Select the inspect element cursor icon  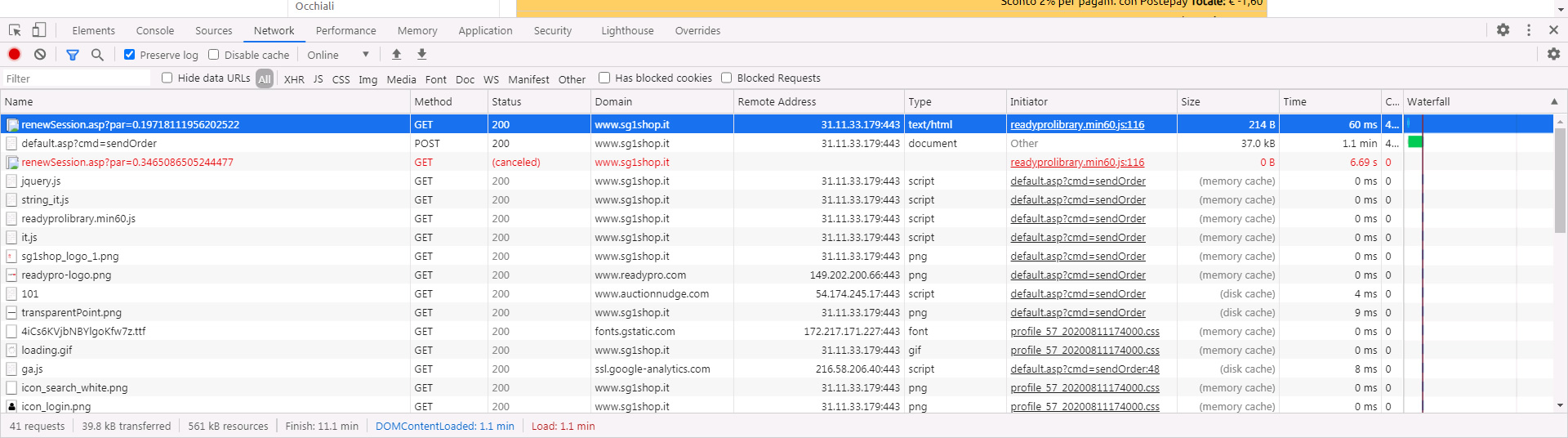coord(15,30)
